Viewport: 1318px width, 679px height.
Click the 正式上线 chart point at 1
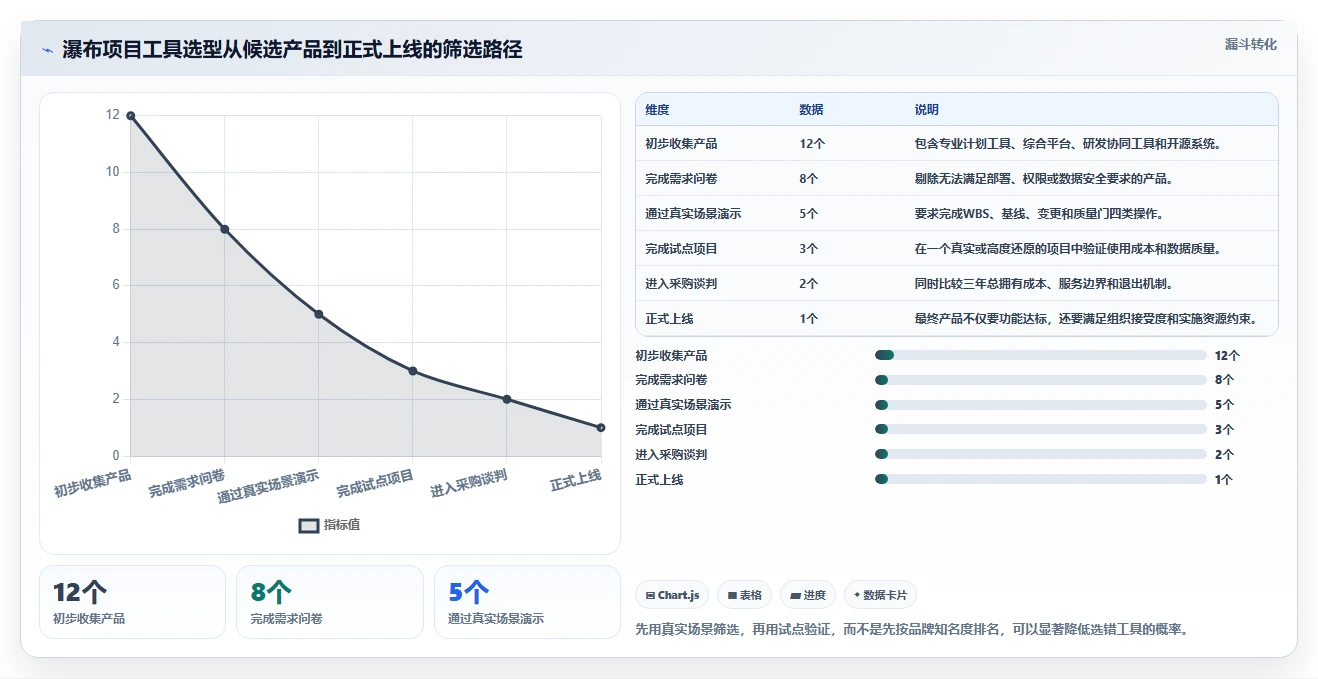601,427
